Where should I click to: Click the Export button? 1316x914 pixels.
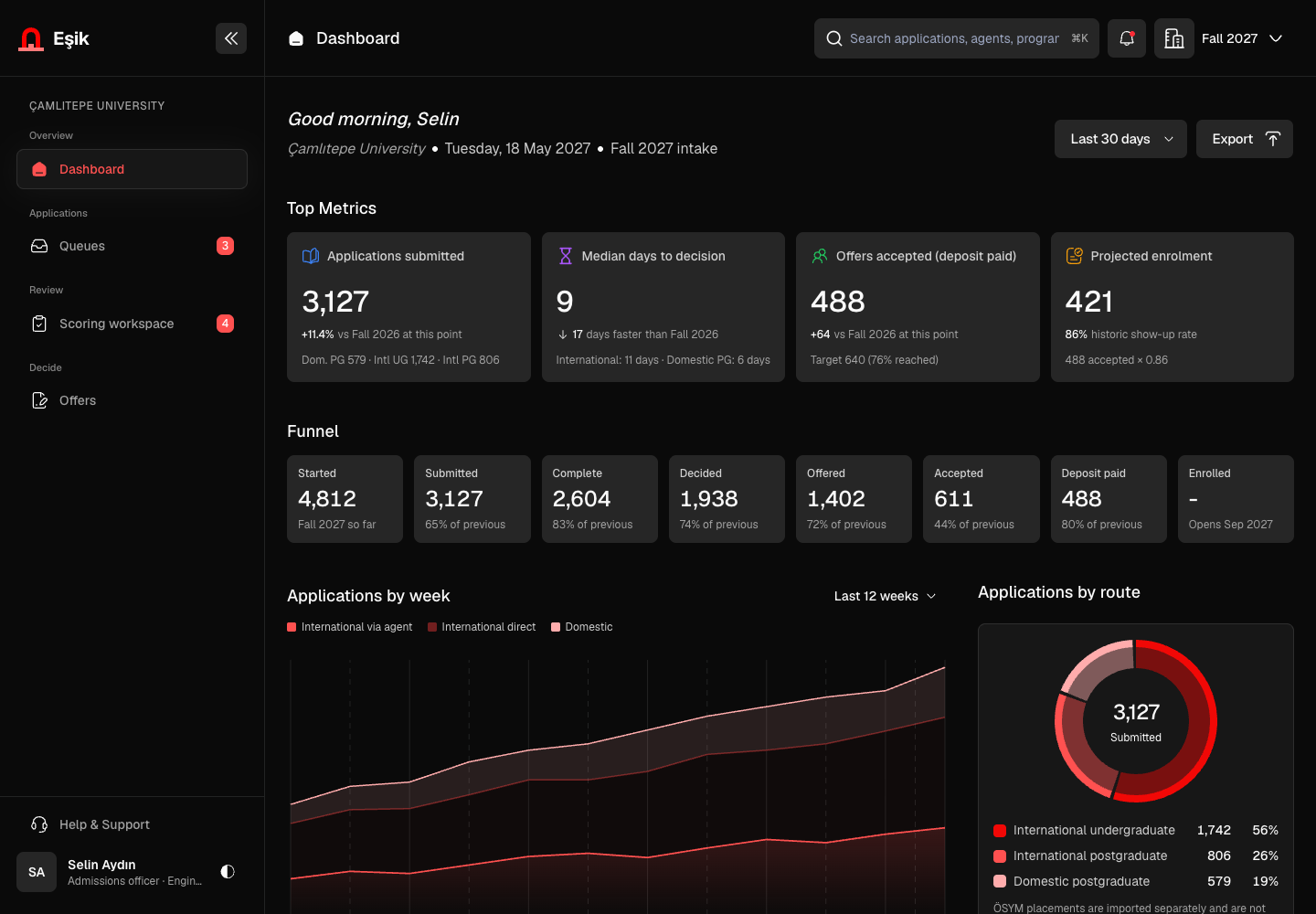[x=1245, y=139]
